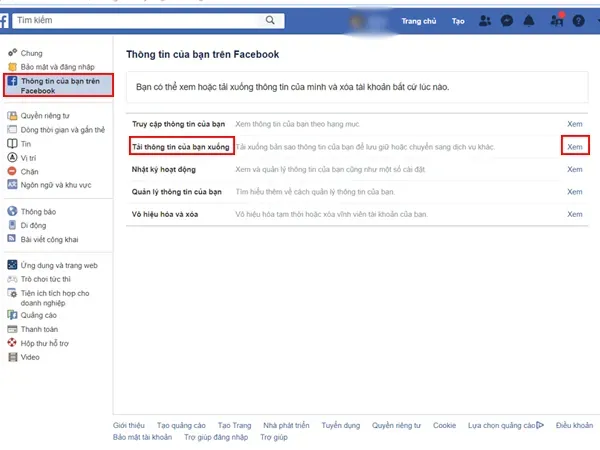Click the Ứng dụng và trang web icon
600x450 pixels.
[12, 265]
